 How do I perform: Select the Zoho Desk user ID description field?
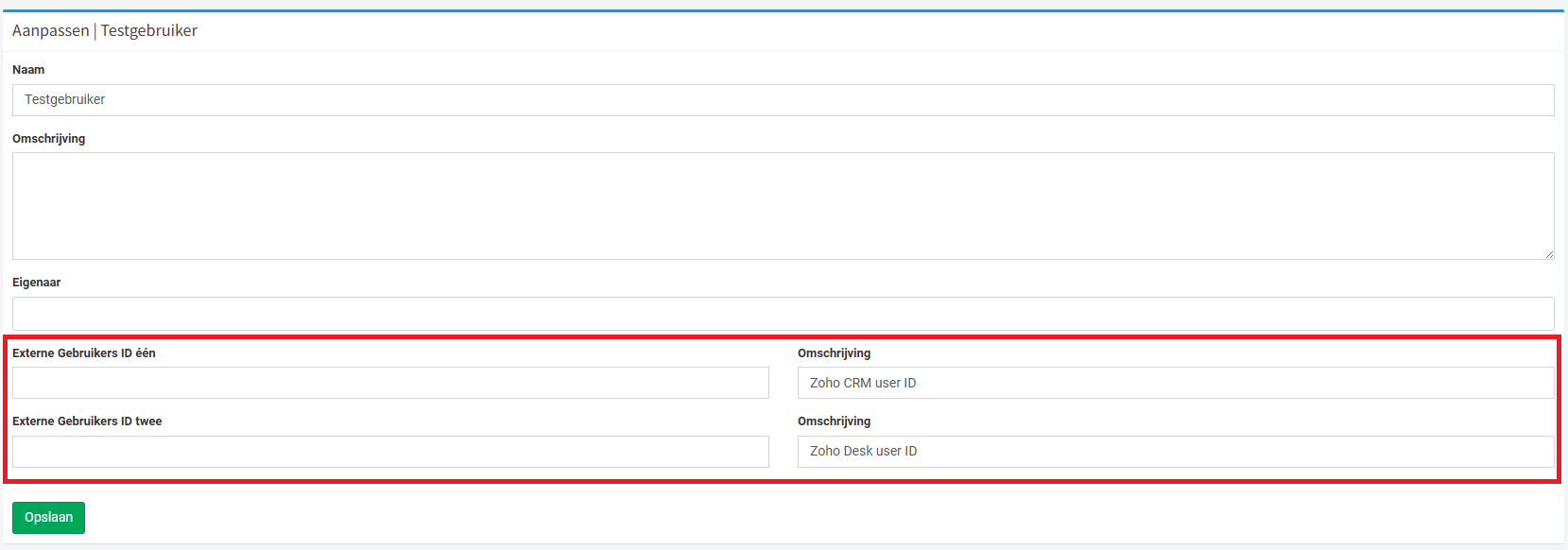1176,452
